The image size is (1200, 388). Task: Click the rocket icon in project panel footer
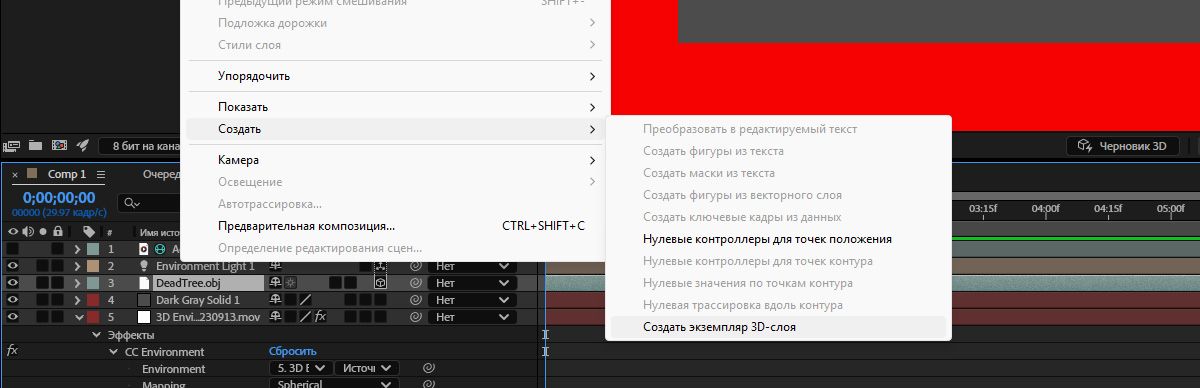click(x=84, y=145)
